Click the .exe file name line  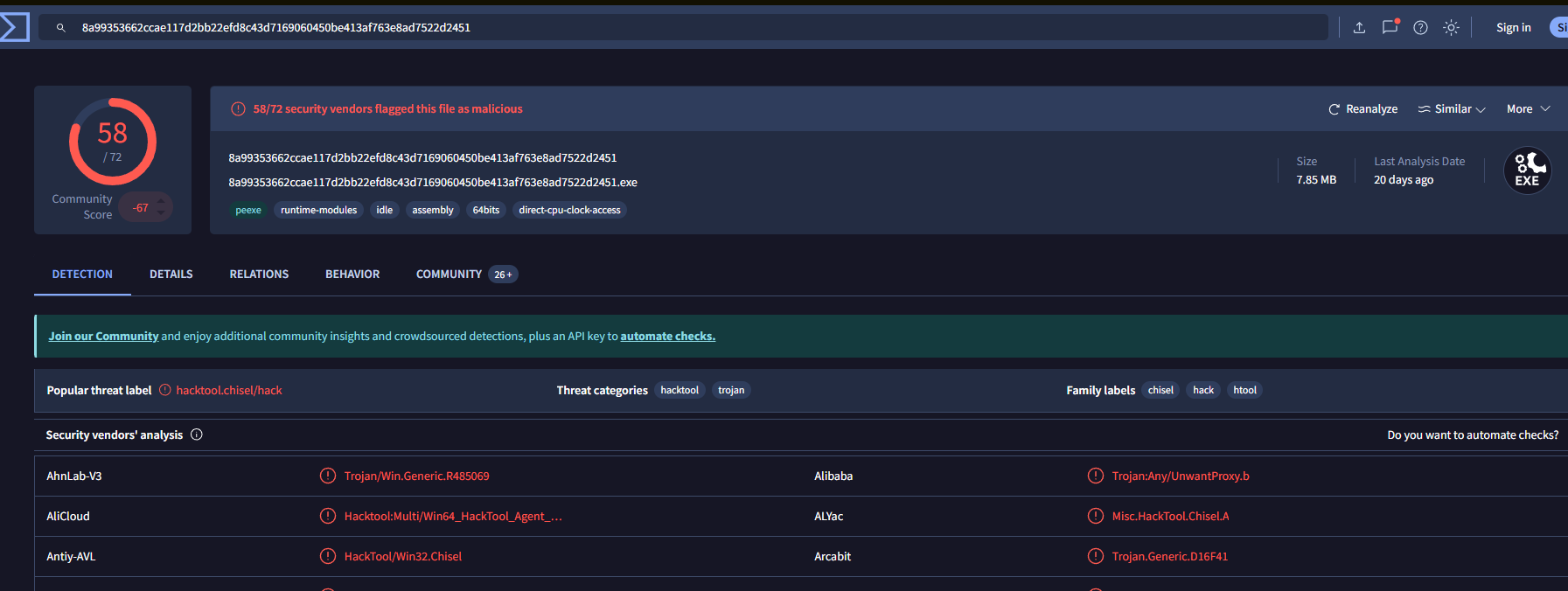click(x=433, y=183)
